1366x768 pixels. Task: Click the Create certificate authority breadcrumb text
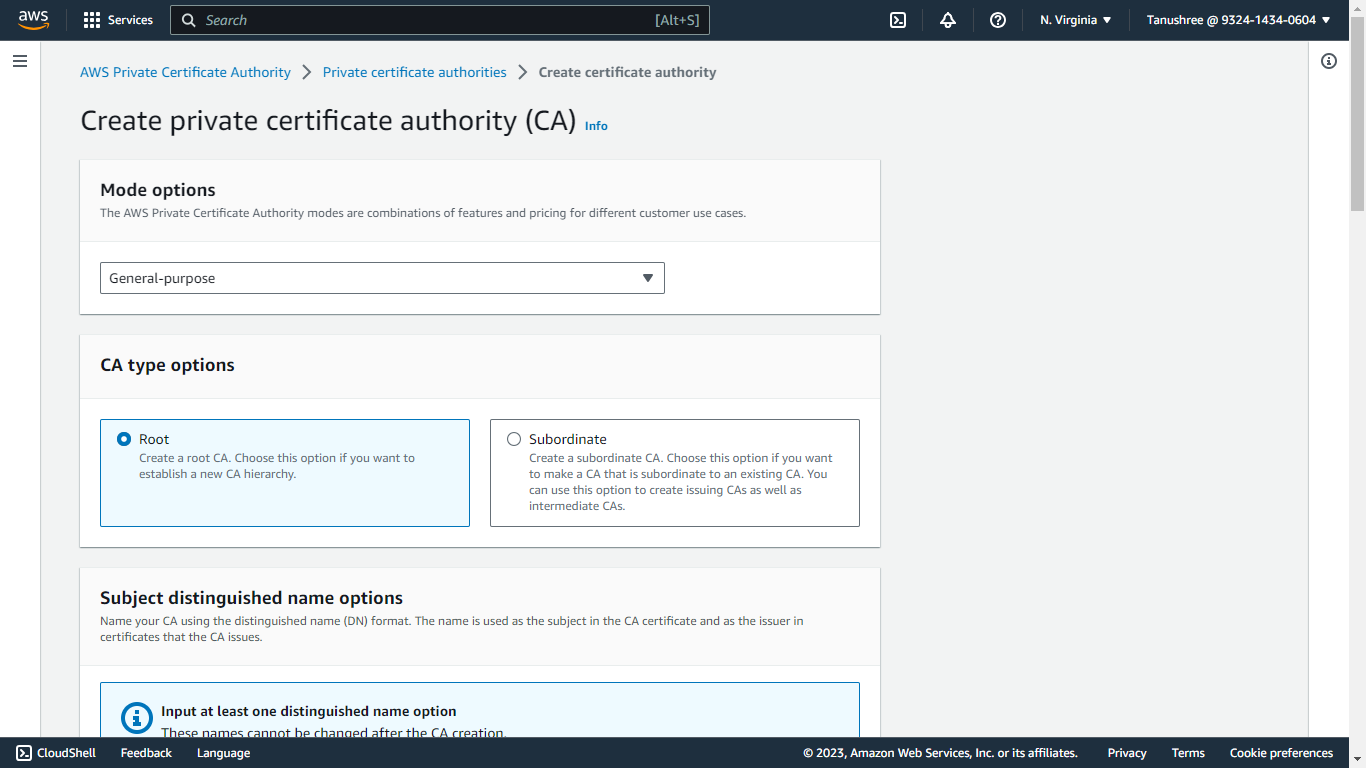pos(628,72)
